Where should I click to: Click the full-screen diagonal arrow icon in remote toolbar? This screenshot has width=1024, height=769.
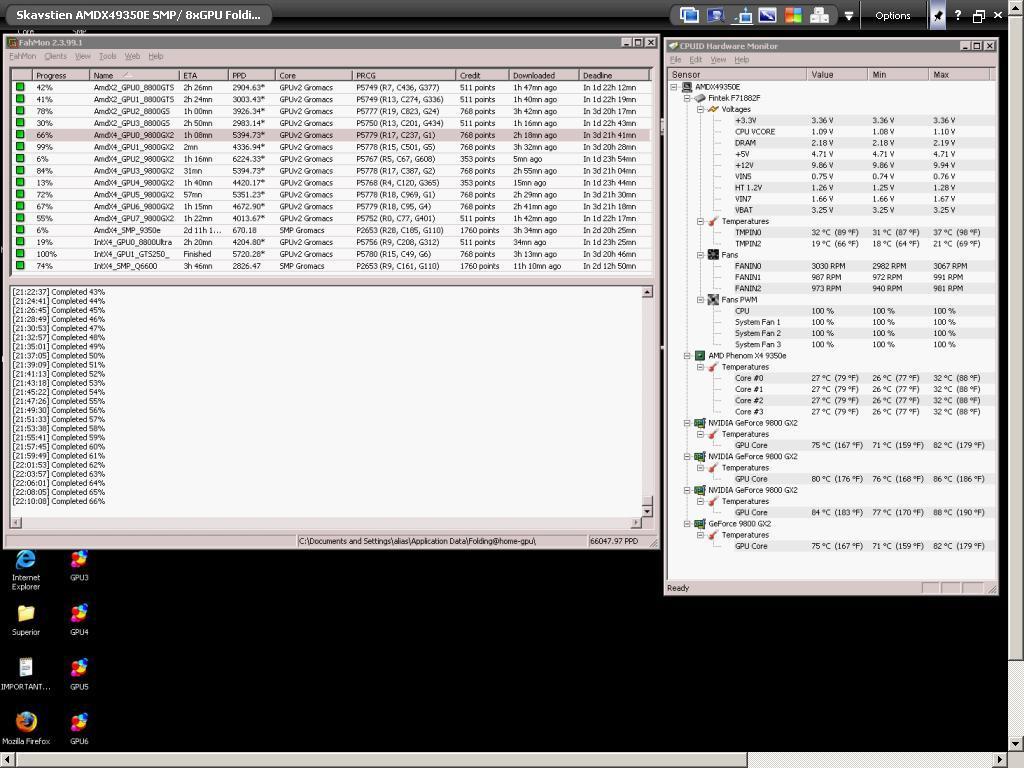coord(767,15)
